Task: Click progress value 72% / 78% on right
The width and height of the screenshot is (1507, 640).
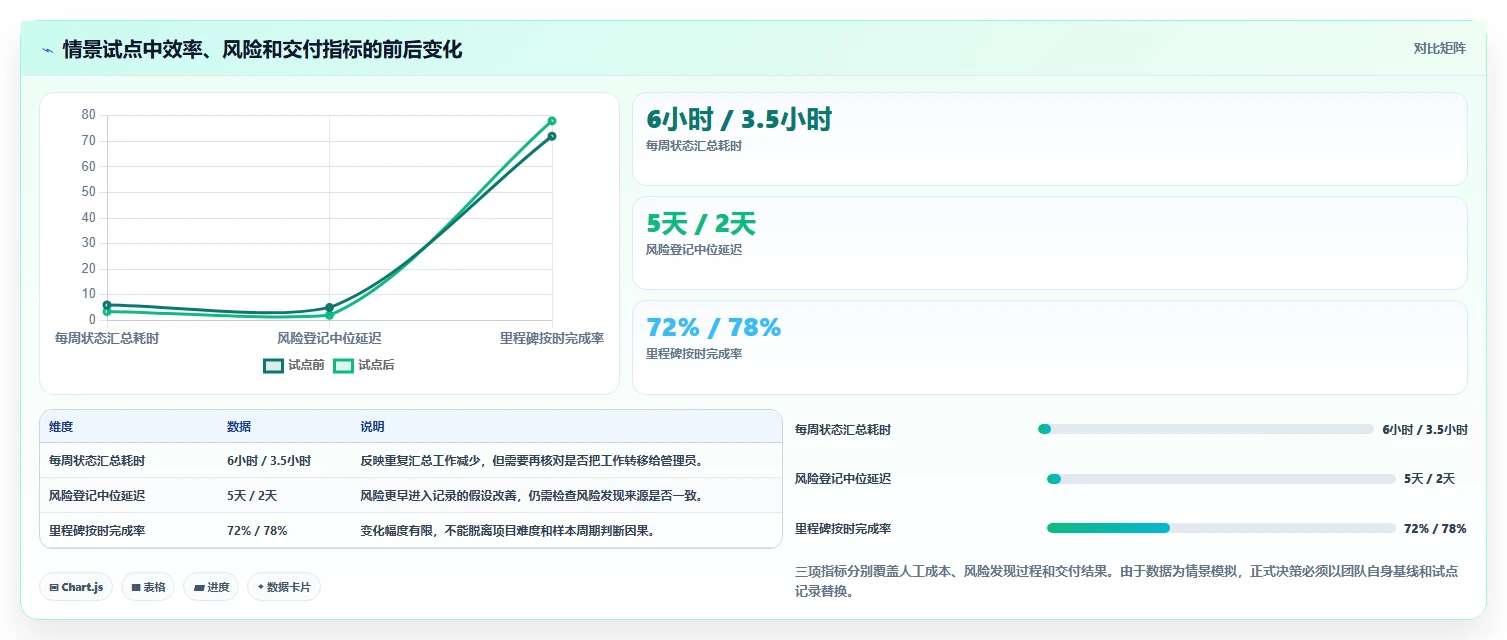Action: [x=1435, y=528]
